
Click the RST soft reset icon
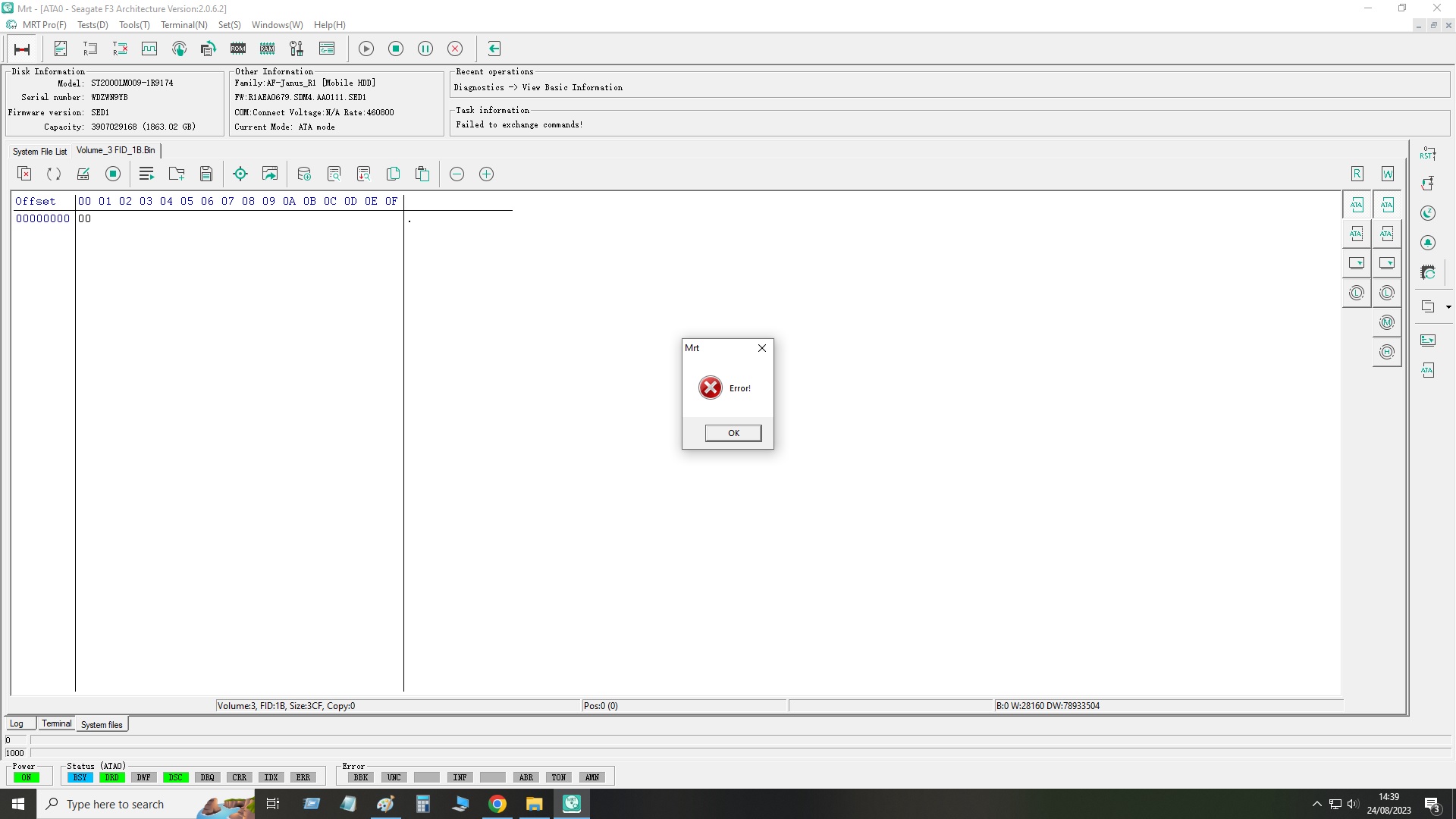(x=1428, y=153)
